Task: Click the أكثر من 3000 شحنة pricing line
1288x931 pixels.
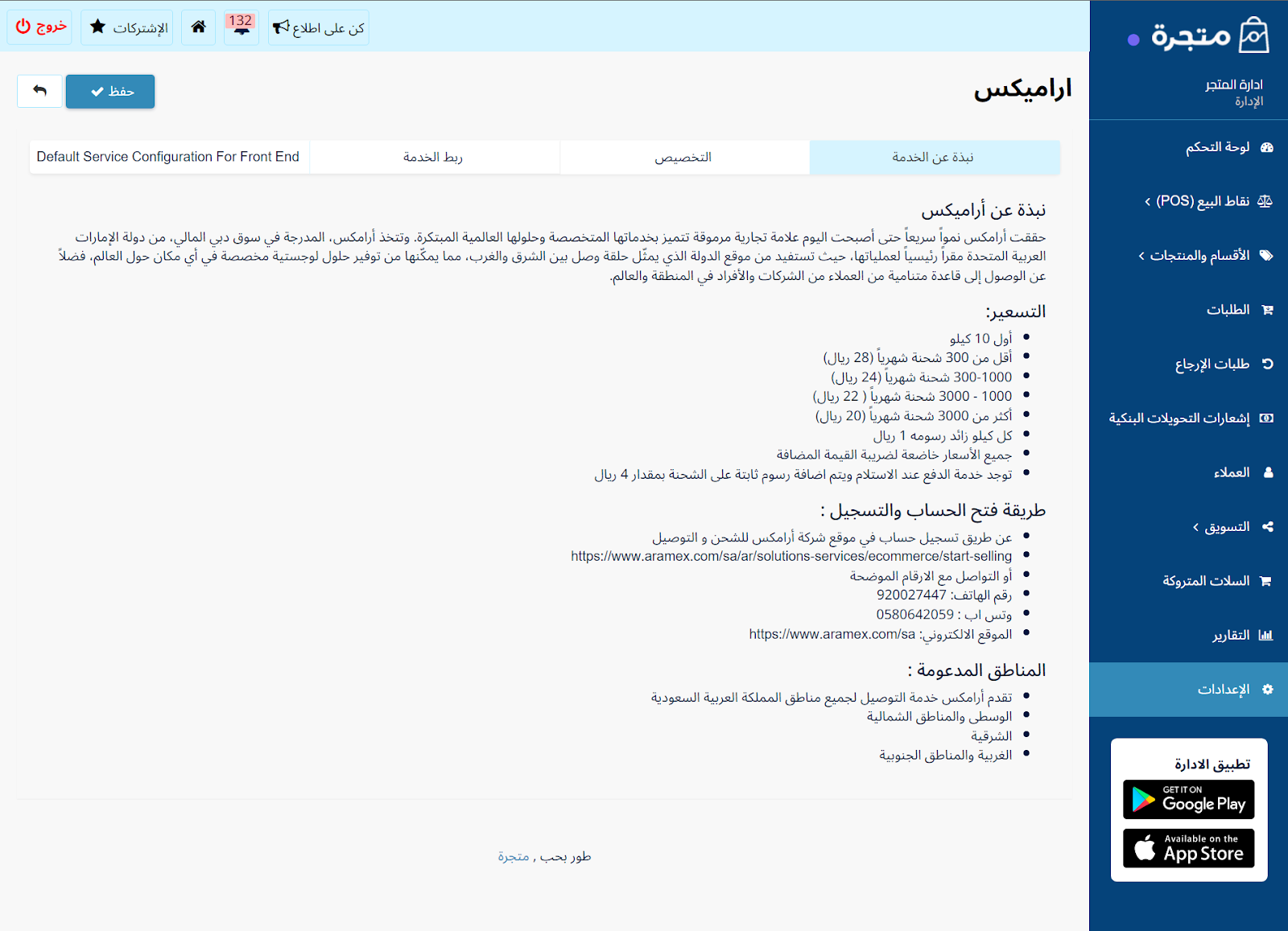Action: [x=914, y=416]
